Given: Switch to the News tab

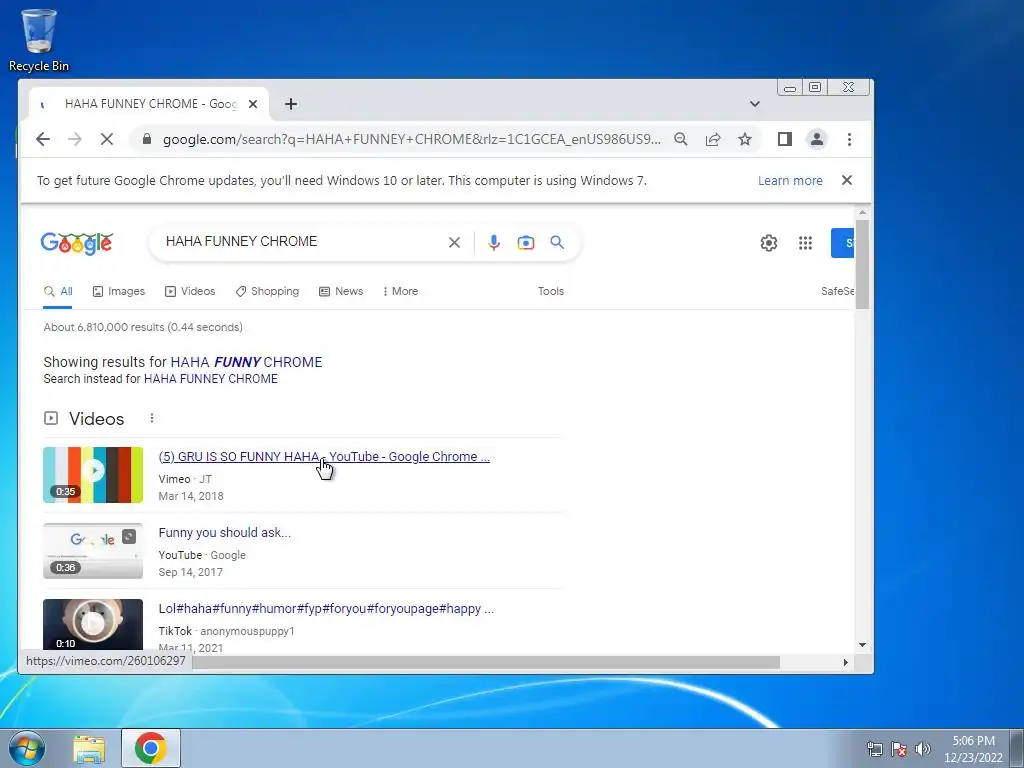Looking at the screenshot, I should (341, 291).
